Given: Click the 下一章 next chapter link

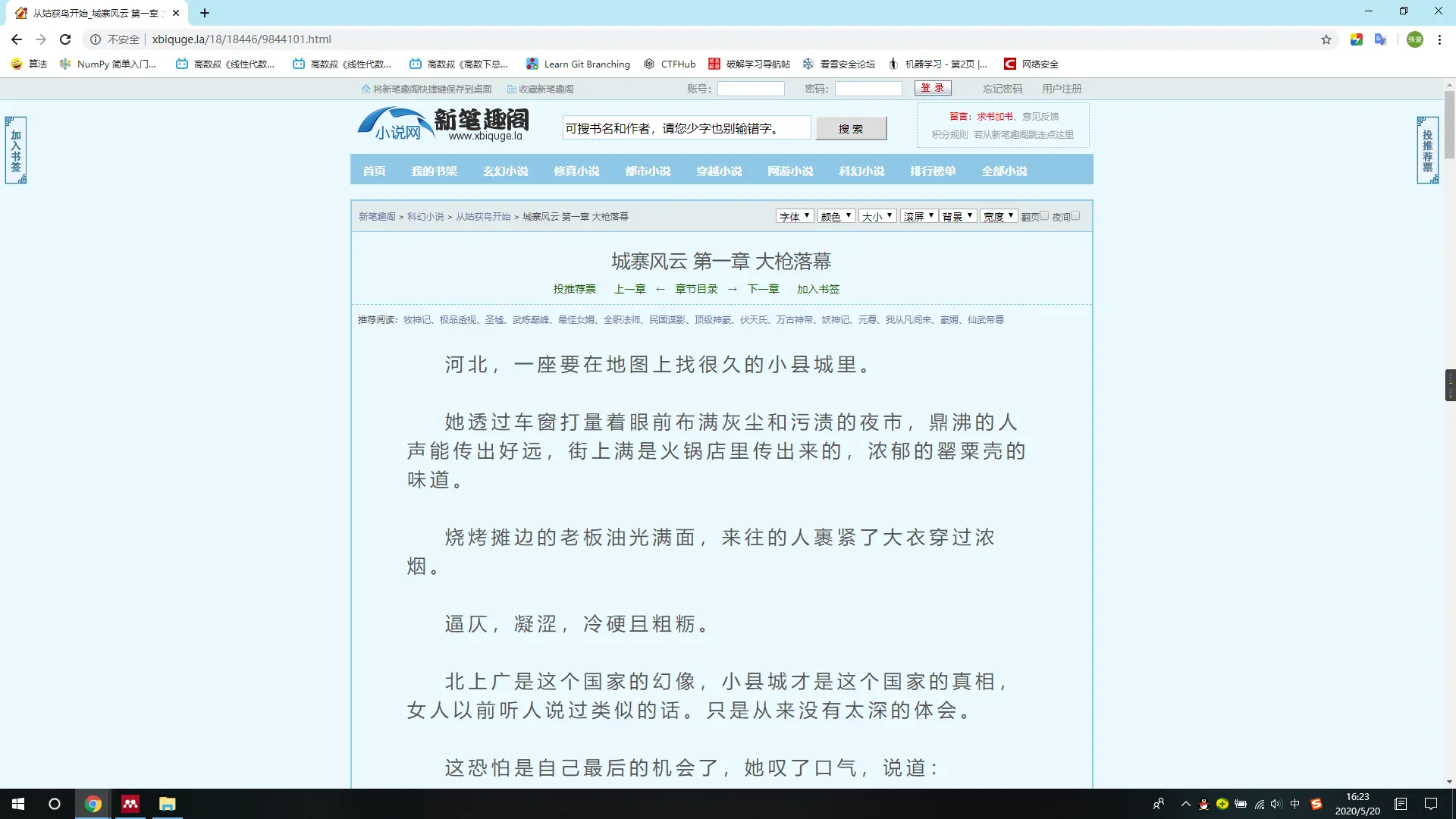Looking at the screenshot, I should (x=763, y=289).
